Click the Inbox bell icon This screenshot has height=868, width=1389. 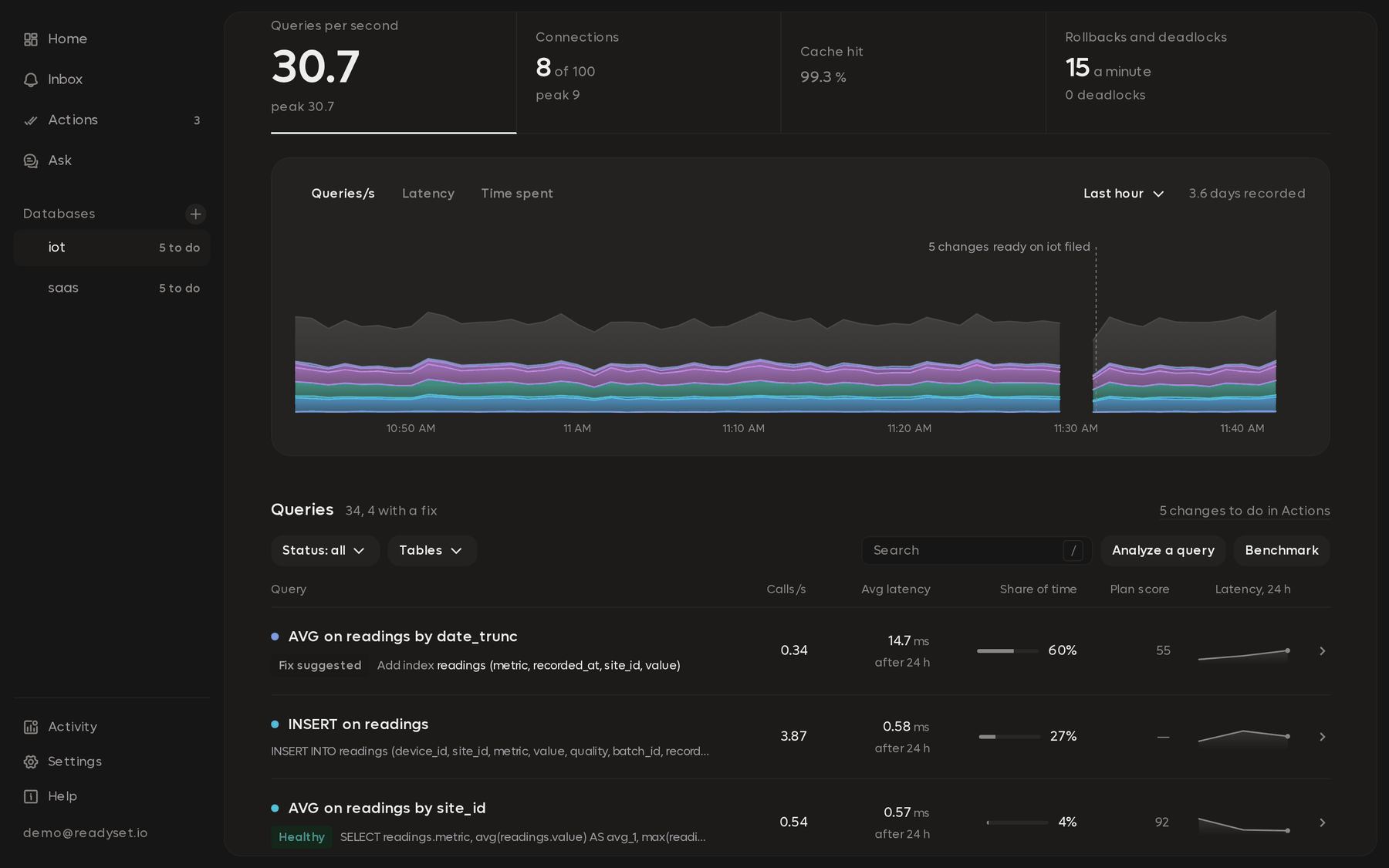tap(31, 79)
